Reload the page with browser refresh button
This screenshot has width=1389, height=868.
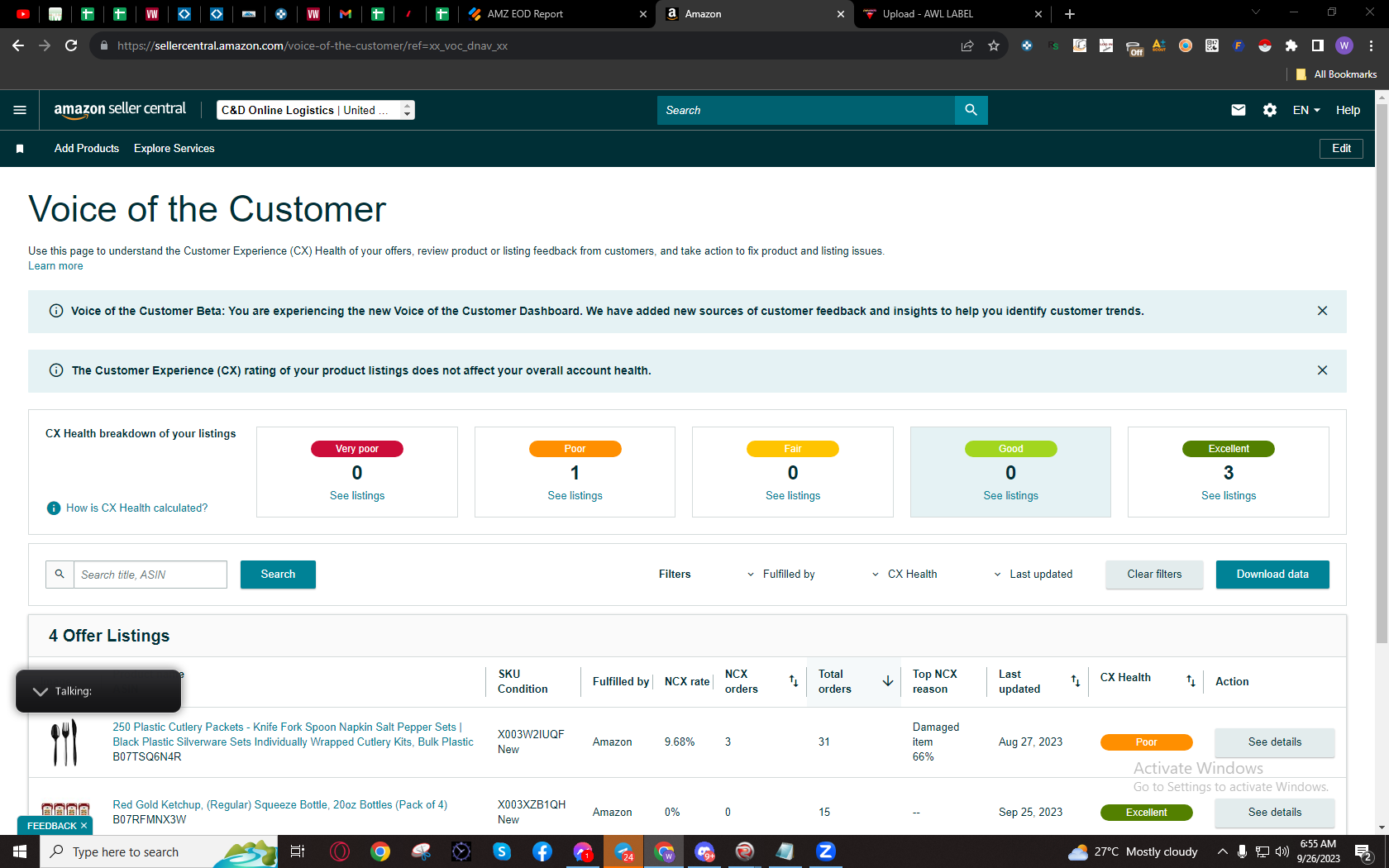[x=71, y=45]
